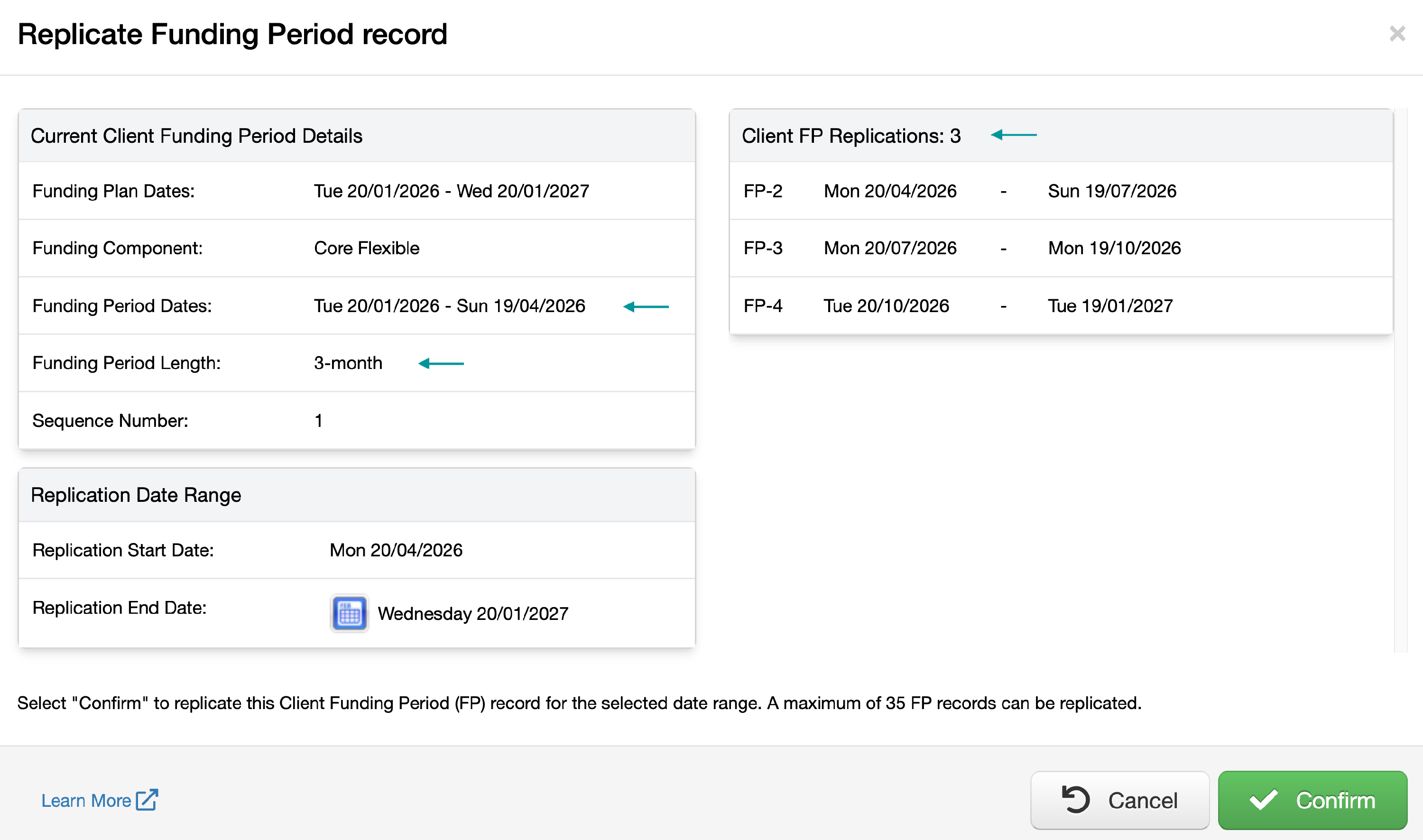
Task: Click the Current Client Funding Period Details header
Action: pyautogui.click(x=196, y=136)
